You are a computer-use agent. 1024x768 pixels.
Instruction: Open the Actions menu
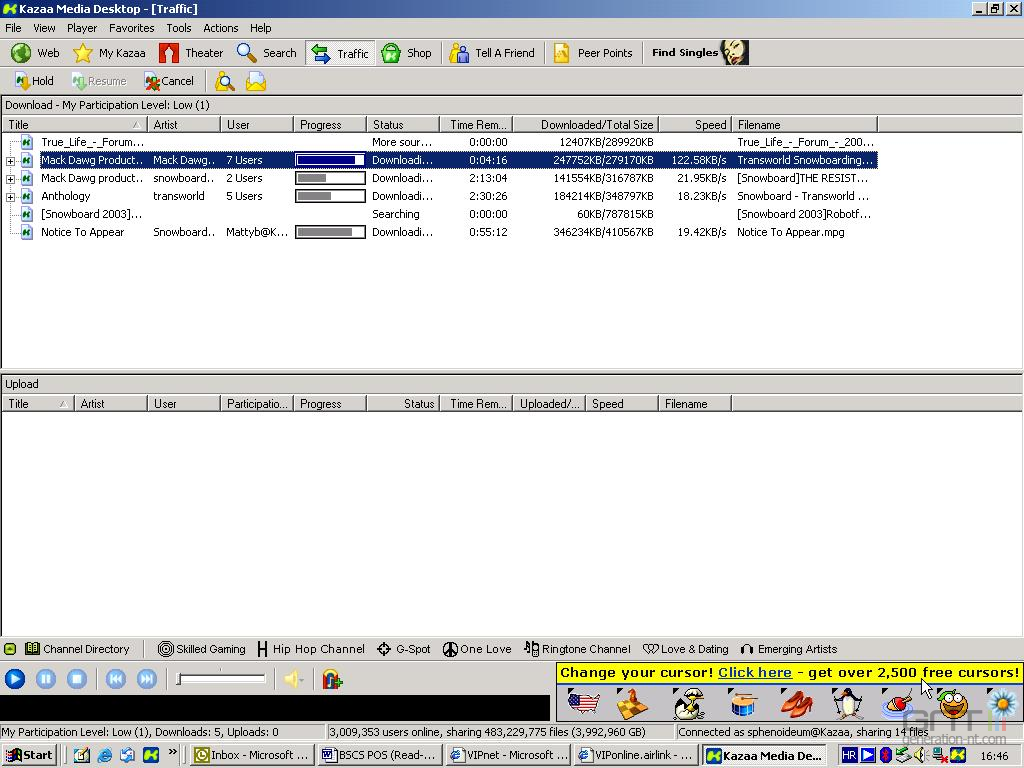pos(220,28)
